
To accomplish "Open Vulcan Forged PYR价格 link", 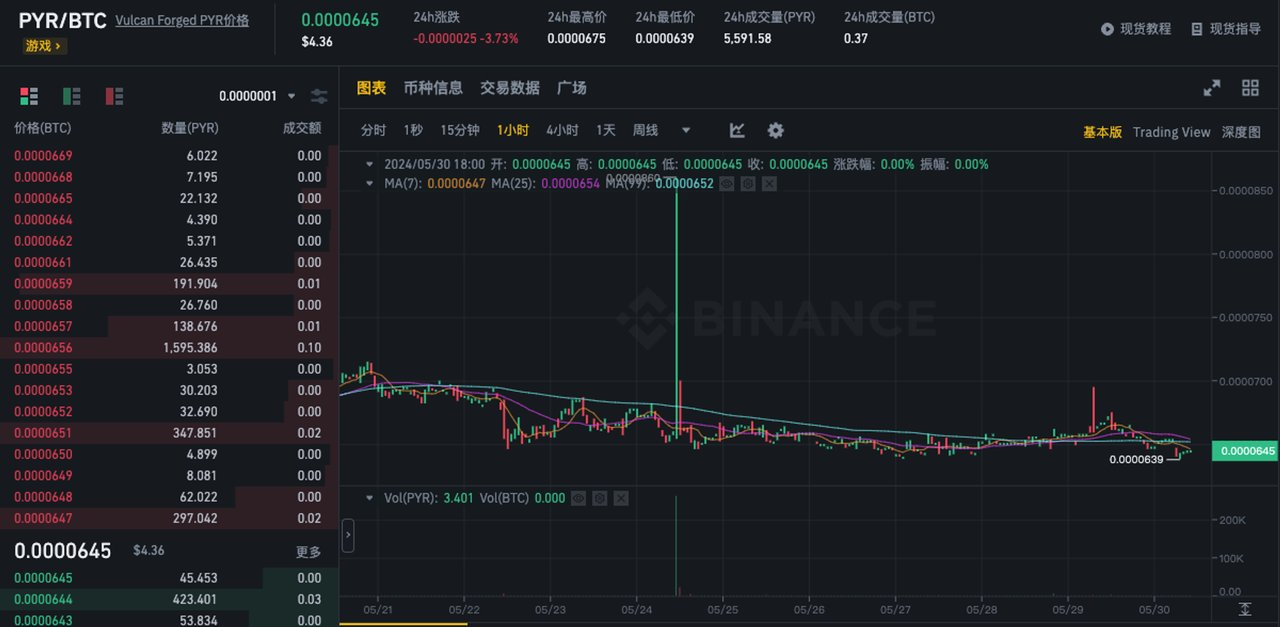I will [182, 20].
